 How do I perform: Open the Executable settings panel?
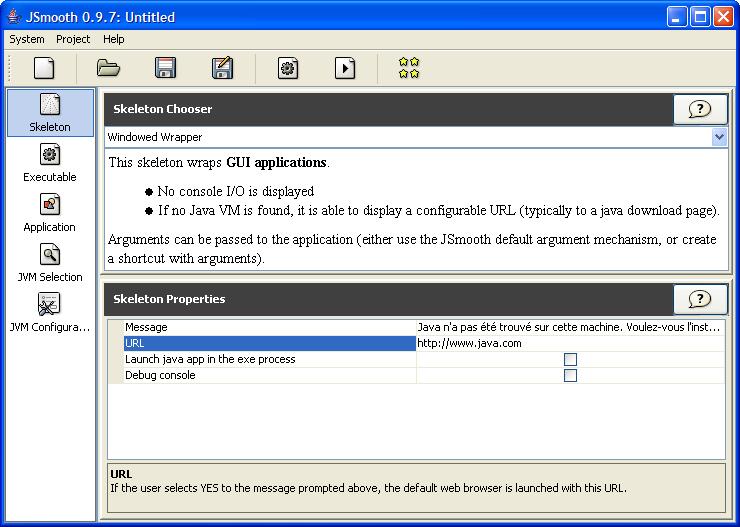point(50,162)
